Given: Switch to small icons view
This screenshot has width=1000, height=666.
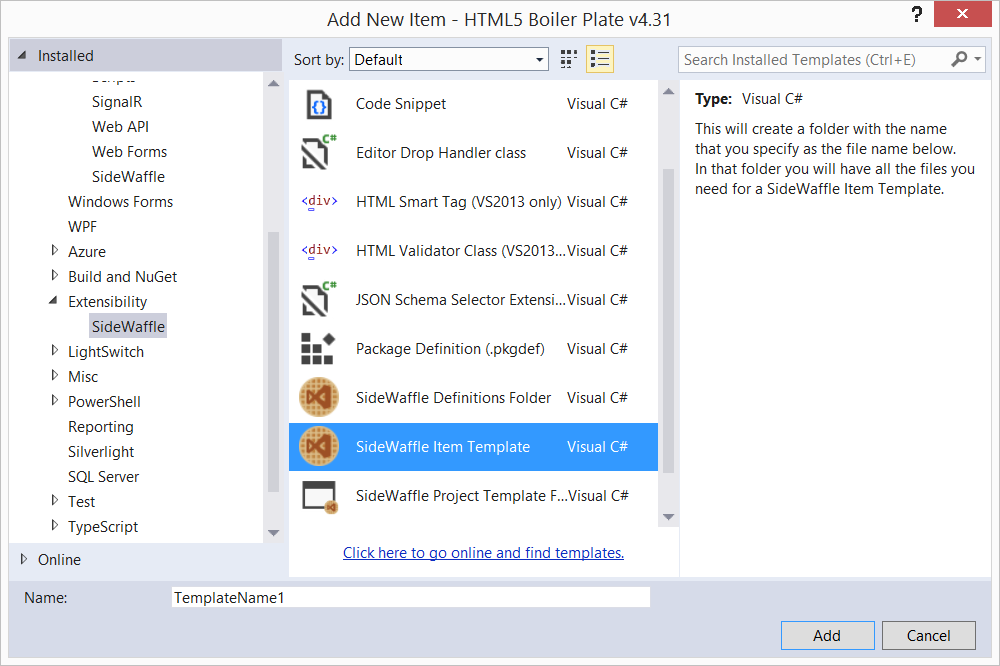Looking at the screenshot, I should tap(568, 59).
